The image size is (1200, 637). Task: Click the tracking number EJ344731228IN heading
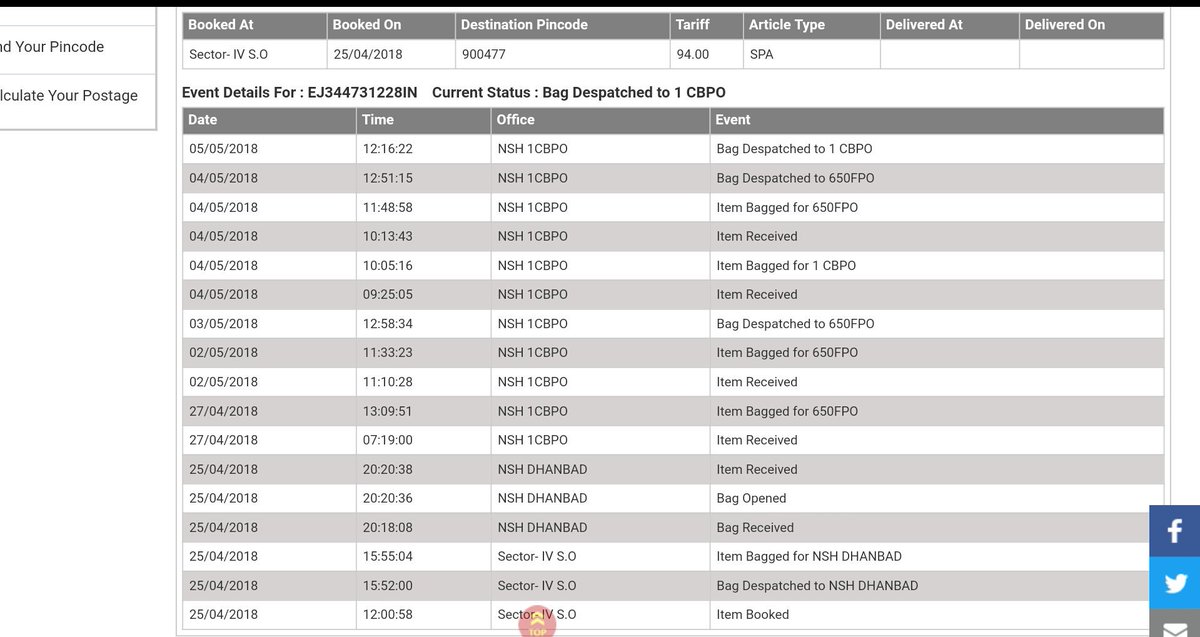[x=362, y=92]
